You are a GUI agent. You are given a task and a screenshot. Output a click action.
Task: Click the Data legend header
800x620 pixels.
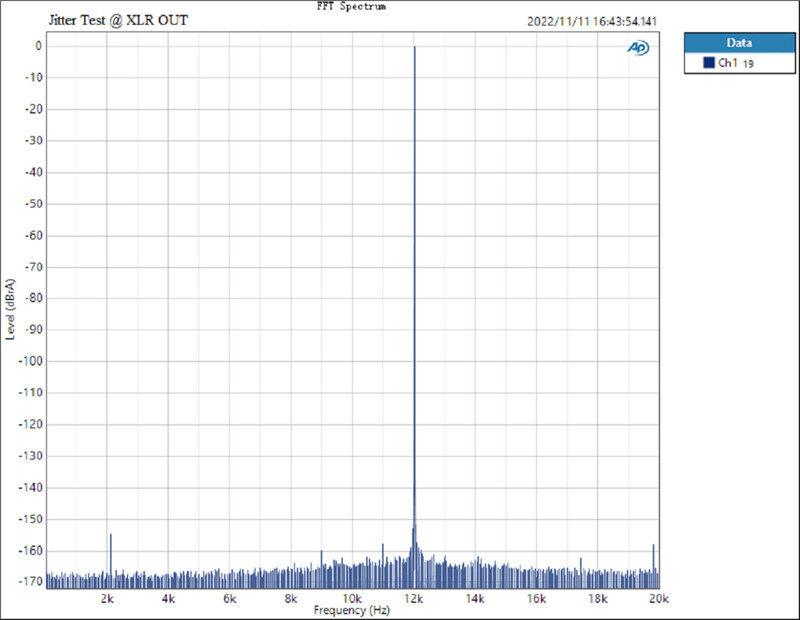[x=739, y=43]
